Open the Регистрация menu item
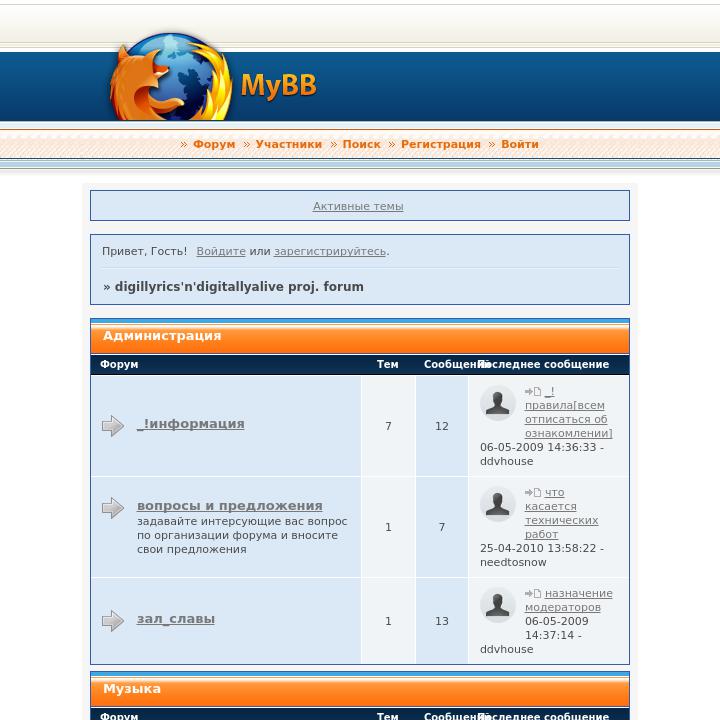720x720 pixels. pyautogui.click(x=441, y=144)
